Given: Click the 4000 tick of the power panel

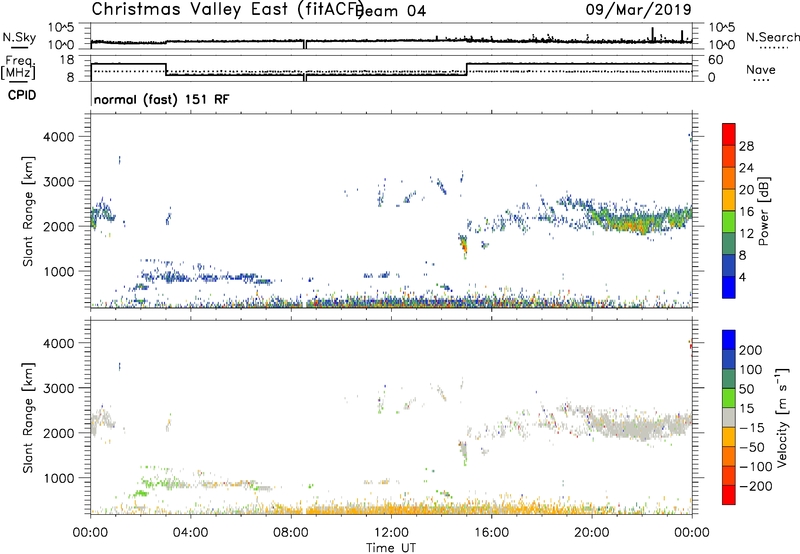Looking at the screenshot, I should click(58, 137).
